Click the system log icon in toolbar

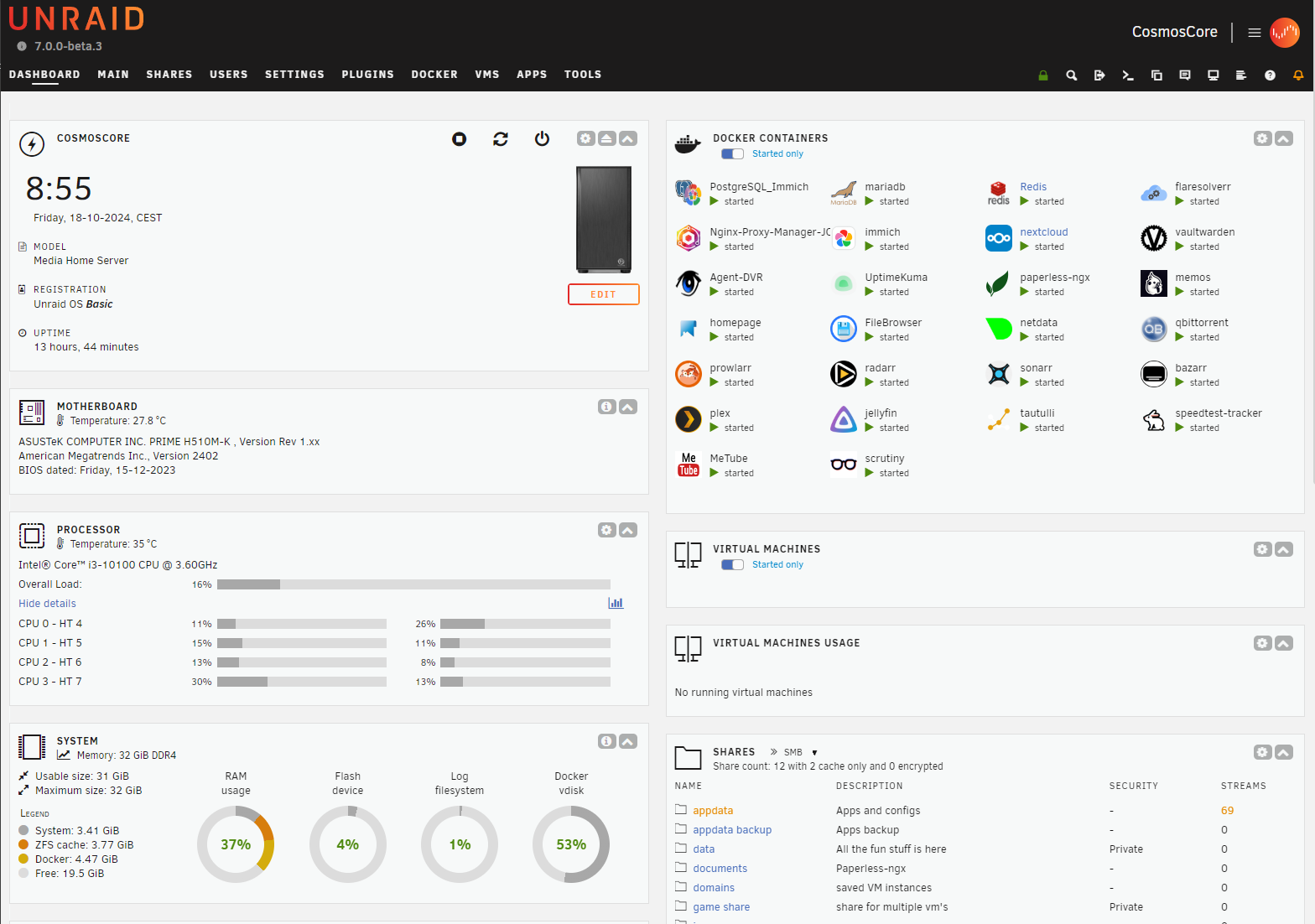click(x=1241, y=75)
